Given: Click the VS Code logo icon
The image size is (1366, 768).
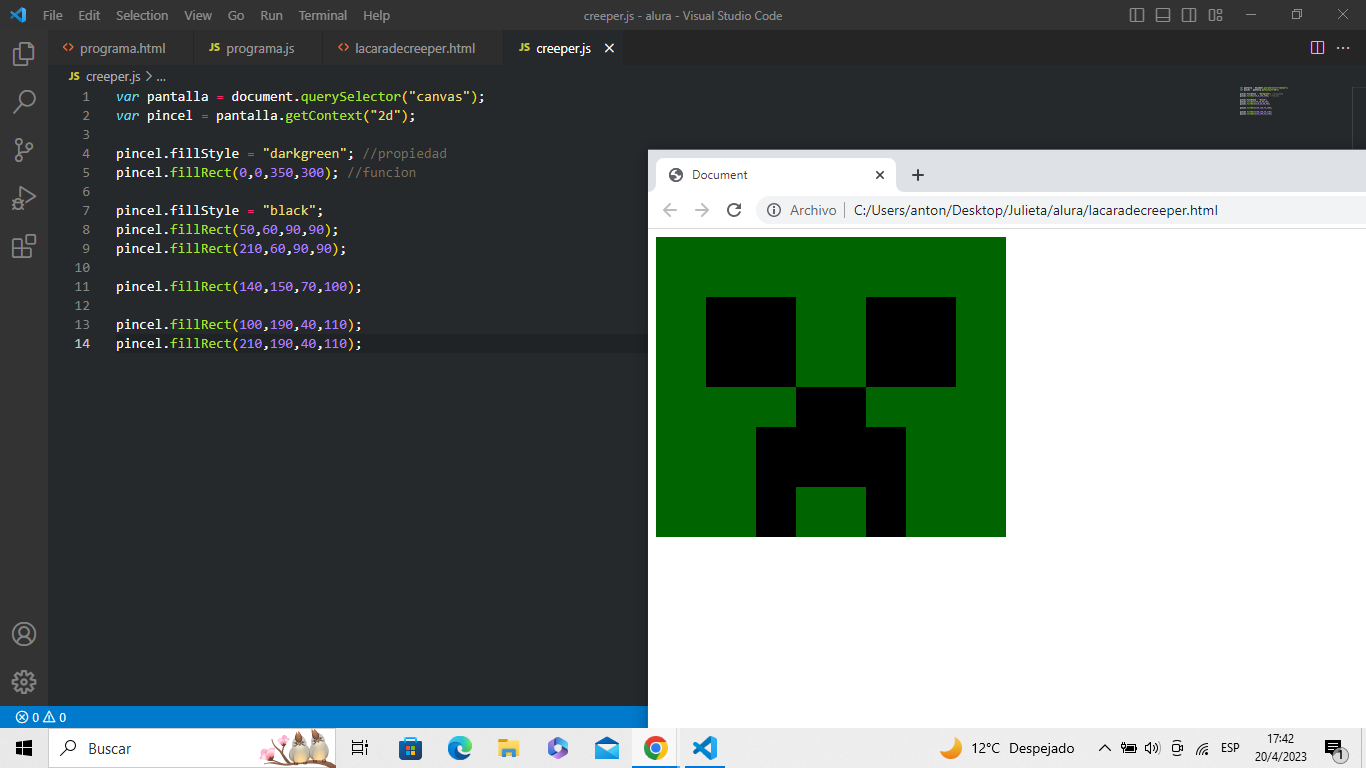Looking at the screenshot, I should click(18, 15).
